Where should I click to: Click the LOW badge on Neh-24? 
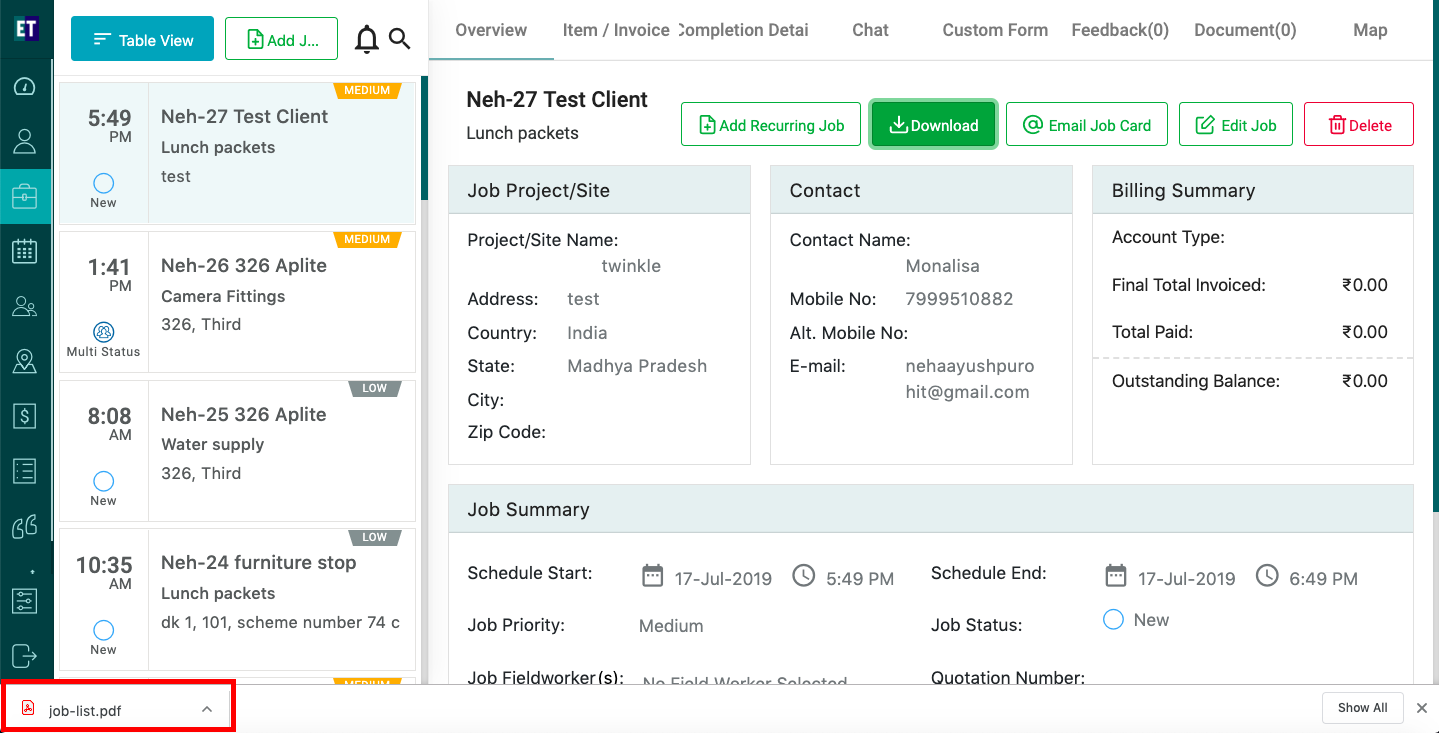point(374,537)
